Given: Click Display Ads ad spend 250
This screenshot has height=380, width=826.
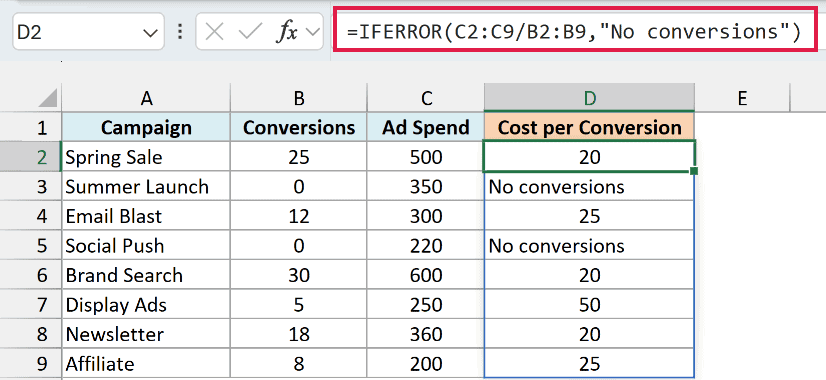Looking at the screenshot, I should 426,305.
